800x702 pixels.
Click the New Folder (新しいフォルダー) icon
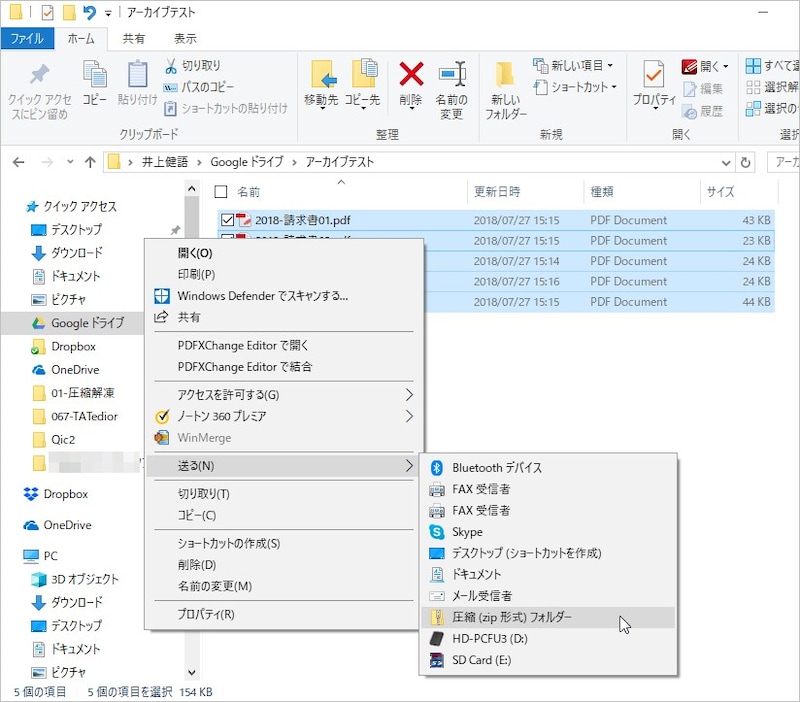pyautogui.click(x=505, y=74)
